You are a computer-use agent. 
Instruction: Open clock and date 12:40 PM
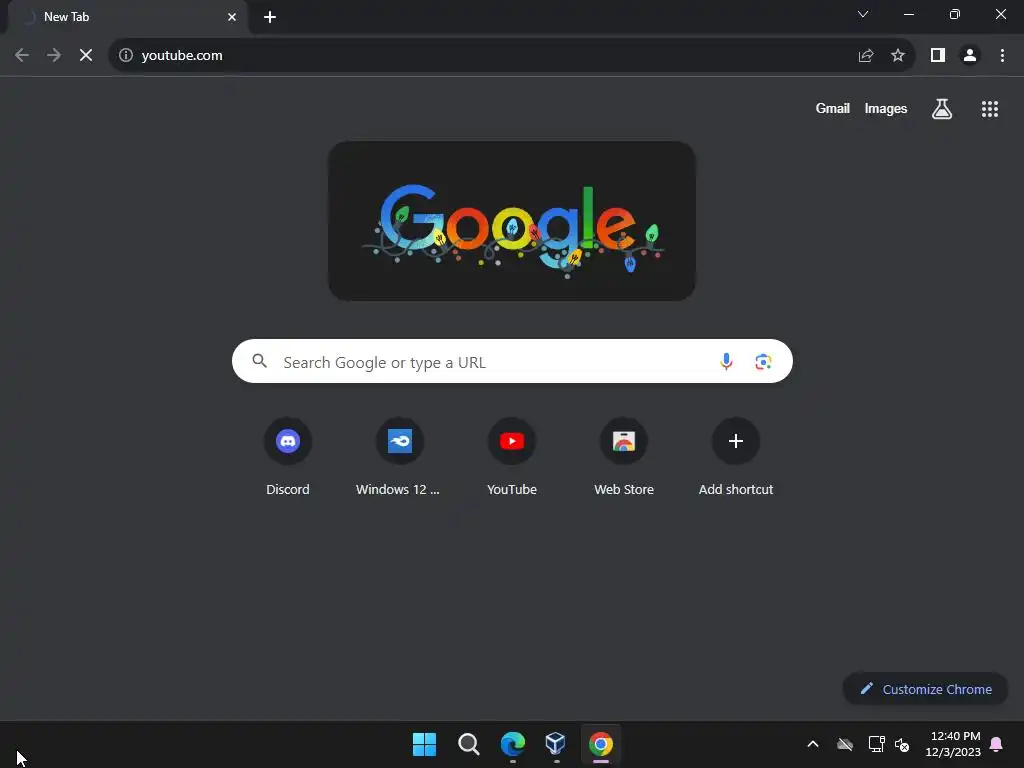953,744
